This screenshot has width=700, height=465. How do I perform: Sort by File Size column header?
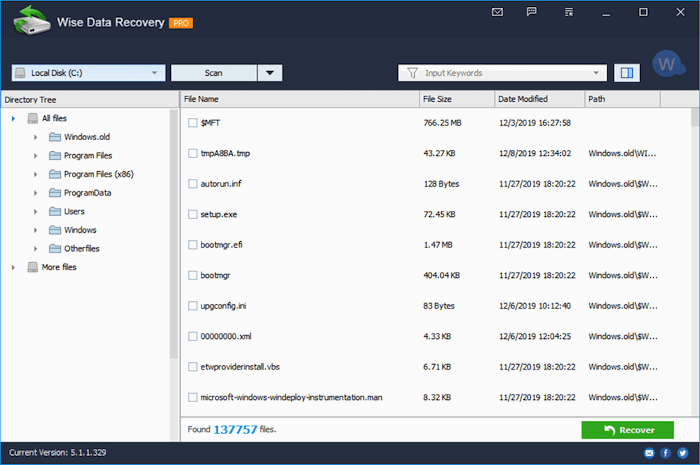coord(457,99)
